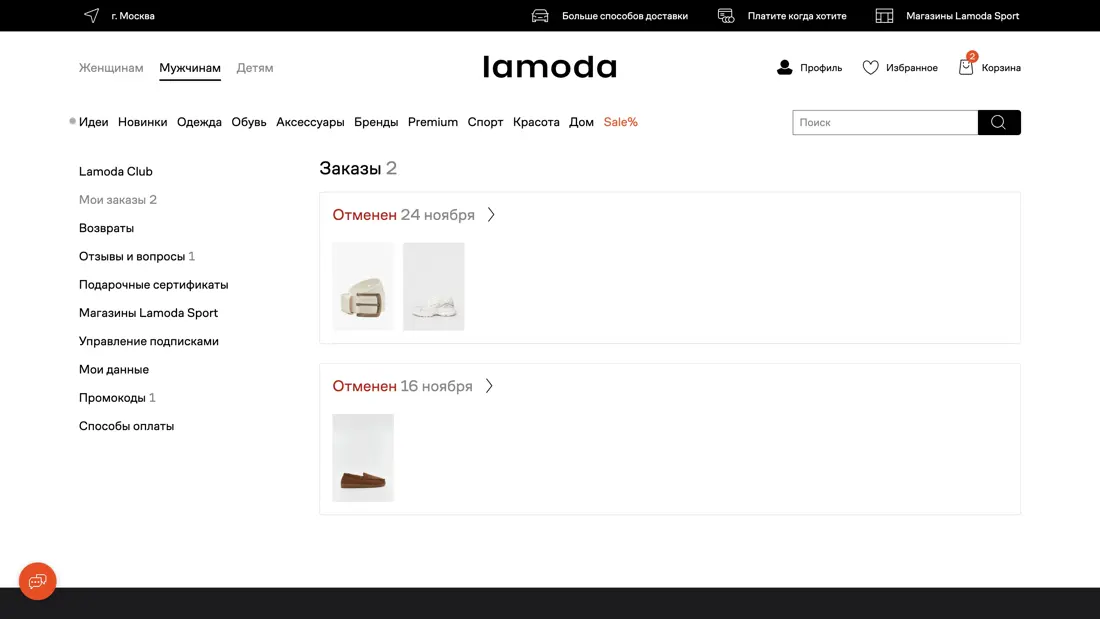Switch to the Детям tab

[255, 67]
